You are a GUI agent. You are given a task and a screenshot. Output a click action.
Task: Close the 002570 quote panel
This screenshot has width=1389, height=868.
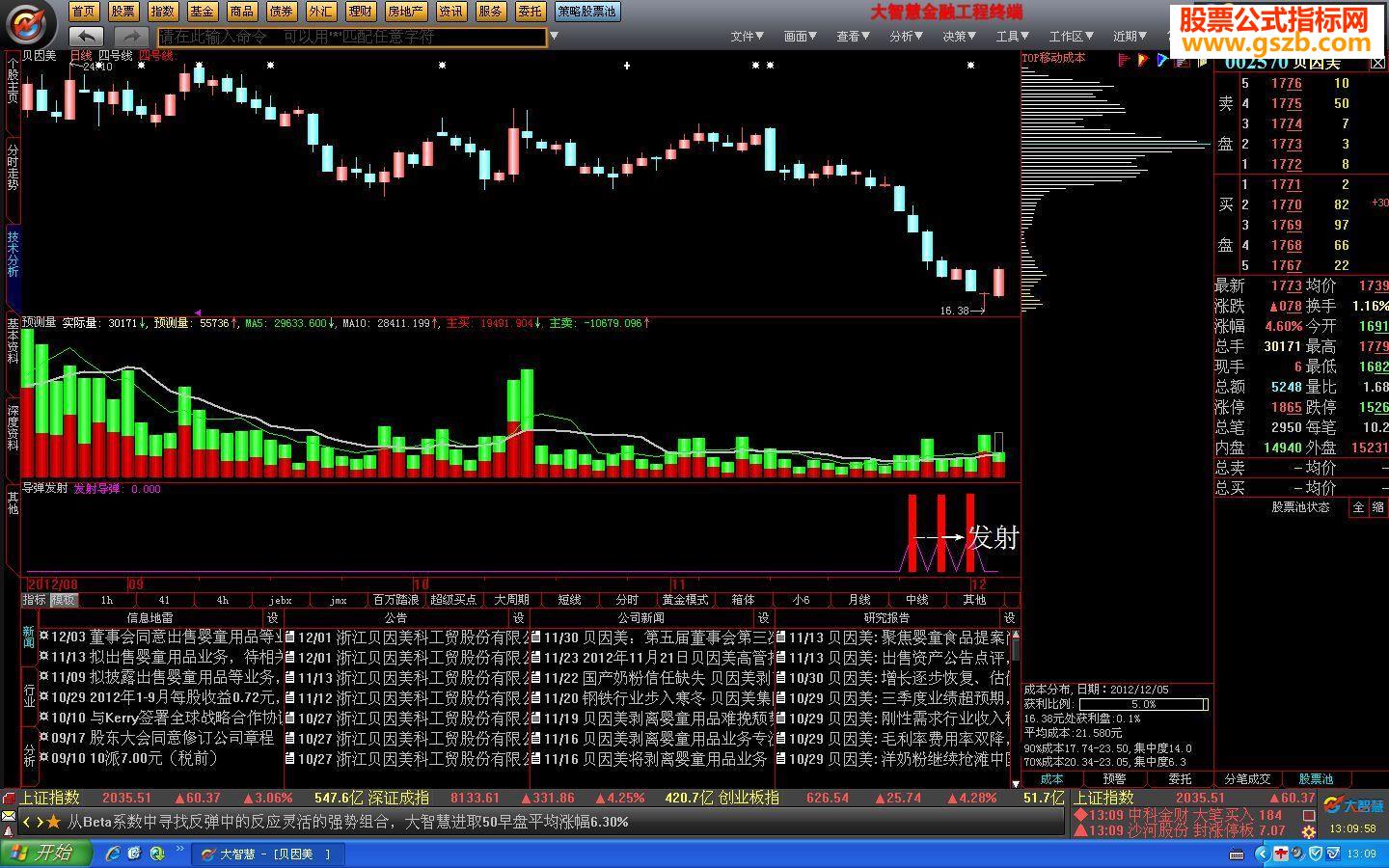1378,63
